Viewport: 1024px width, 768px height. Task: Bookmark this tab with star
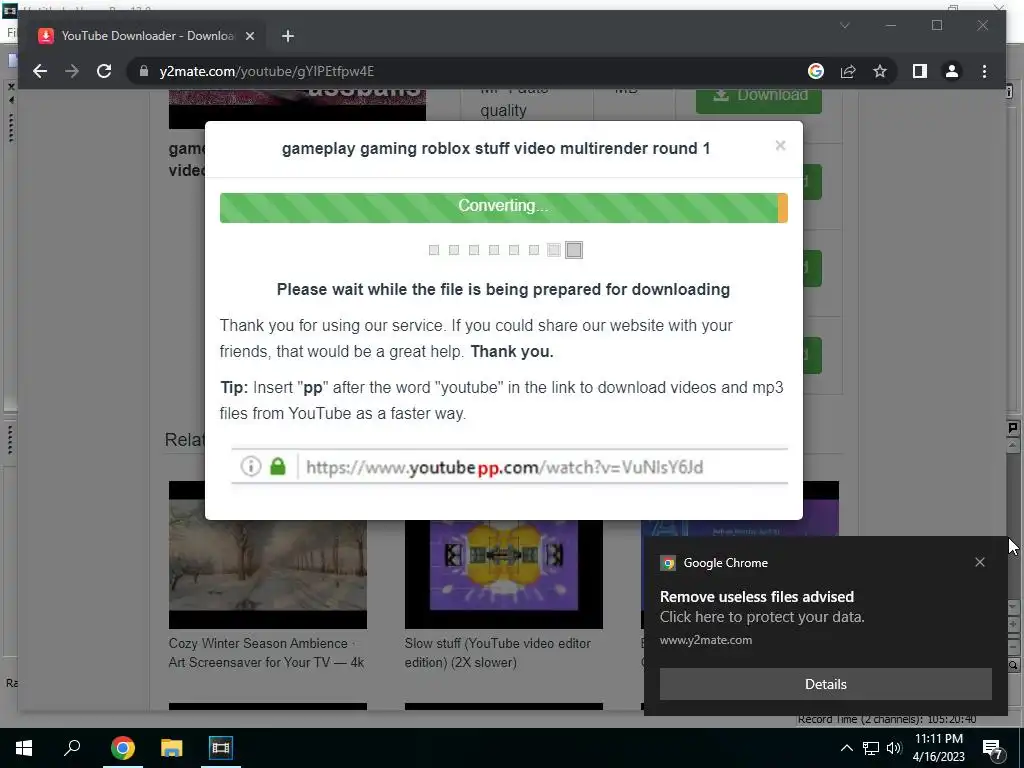coord(880,71)
